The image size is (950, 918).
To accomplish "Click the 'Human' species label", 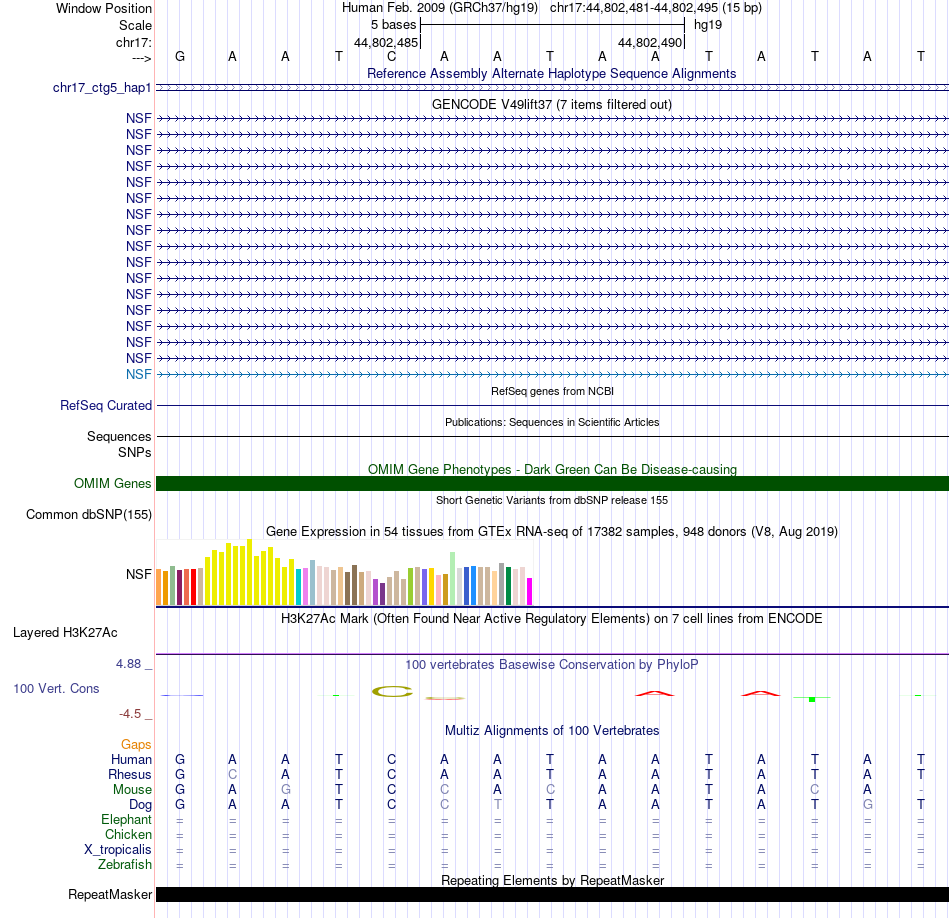I will click(x=131, y=759).
